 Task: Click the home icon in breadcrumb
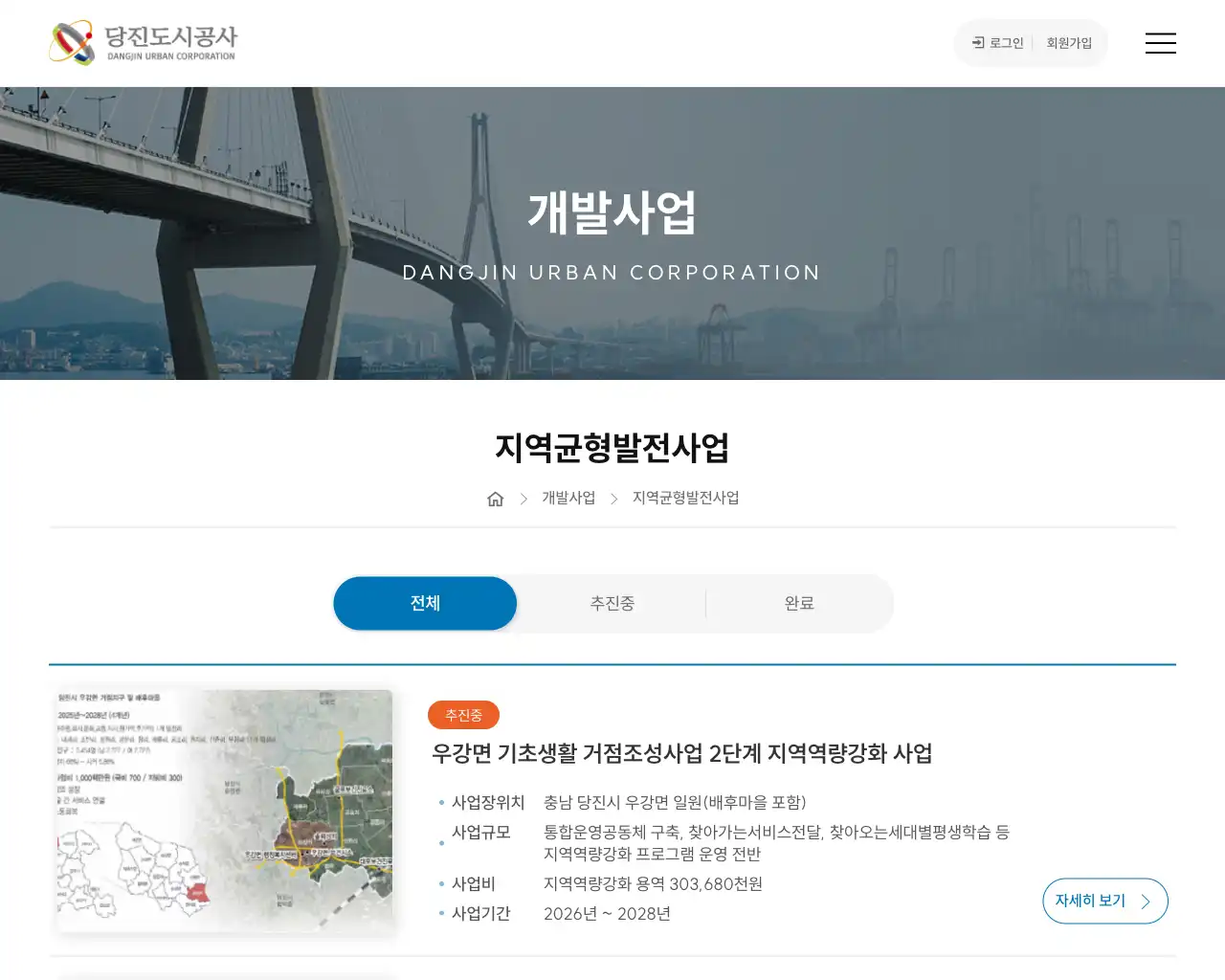pos(495,499)
